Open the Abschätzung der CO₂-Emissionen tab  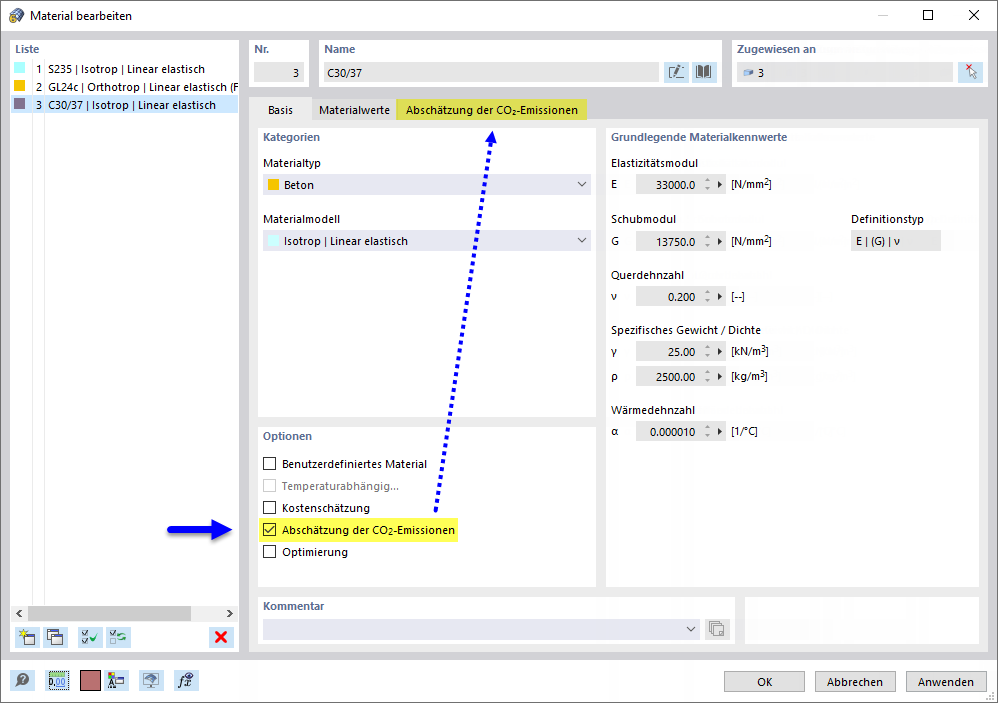click(491, 110)
